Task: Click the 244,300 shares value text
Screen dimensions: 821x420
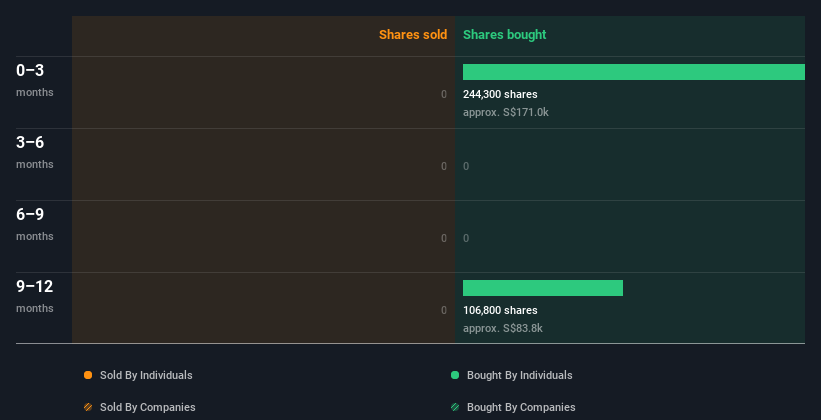Action: pyautogui.click(x=500, y=94)
